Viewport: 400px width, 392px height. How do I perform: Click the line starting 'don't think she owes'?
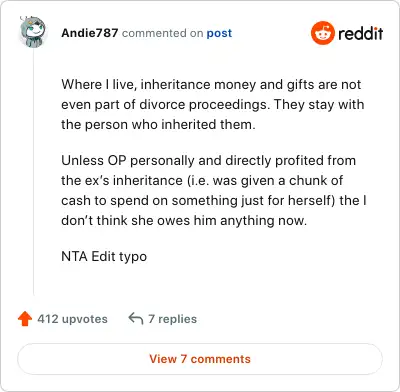coord(184,221)
